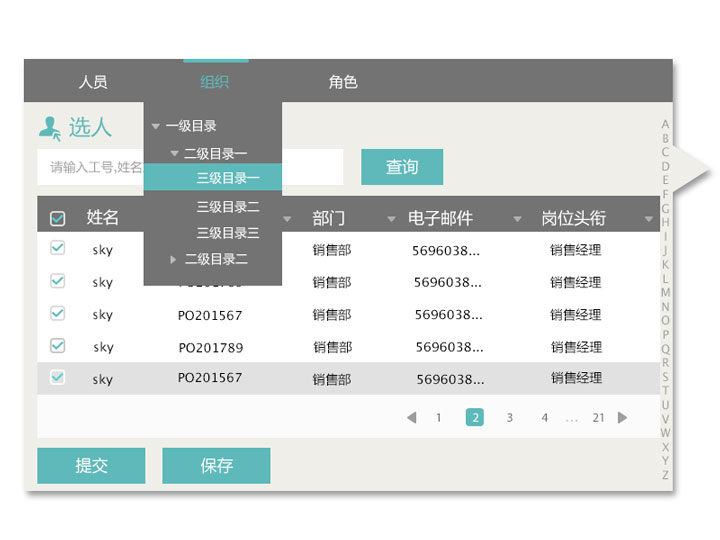Click 5696038... email in PO201789 row
The image size is (720, 540).
450,347
